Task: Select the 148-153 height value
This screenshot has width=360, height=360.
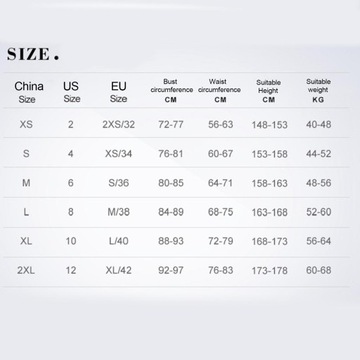Action: pyautogui.click(x=269, y=125)
